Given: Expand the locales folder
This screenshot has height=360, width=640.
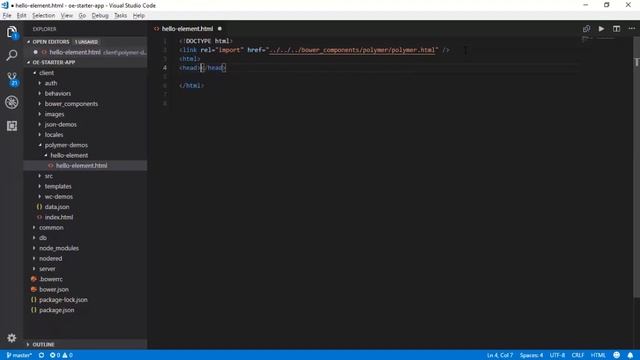Looking at the screenshot, I should tap(40, 135).
